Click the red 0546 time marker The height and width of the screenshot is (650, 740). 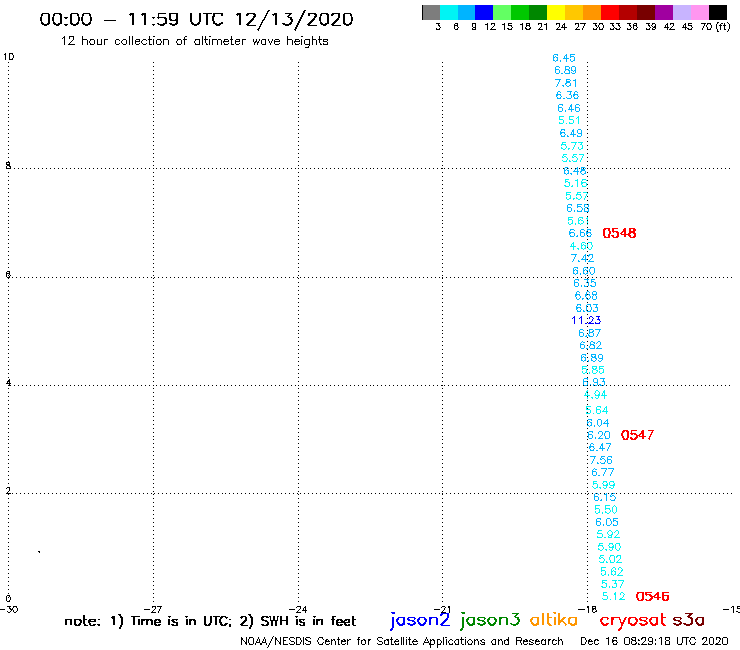(x=652, y=597)
